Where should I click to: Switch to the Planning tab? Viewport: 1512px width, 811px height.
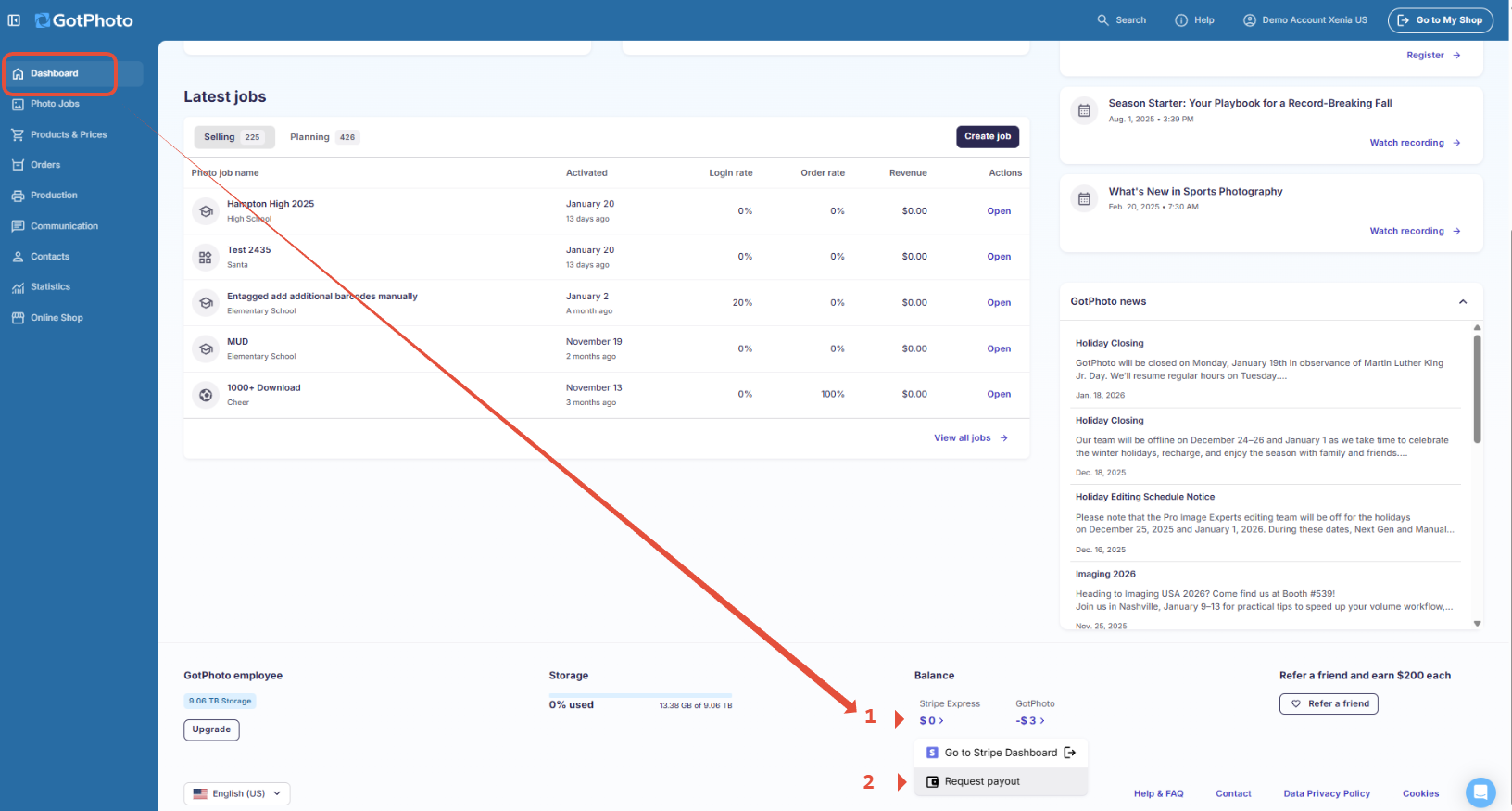pyautogui.click(x=323, y=137)
